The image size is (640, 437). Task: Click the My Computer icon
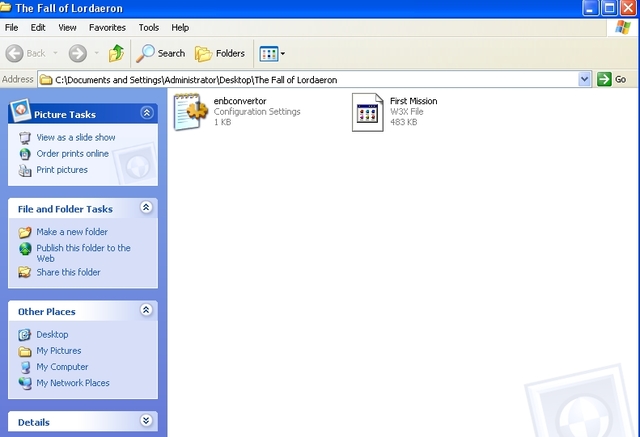(25, 367)
